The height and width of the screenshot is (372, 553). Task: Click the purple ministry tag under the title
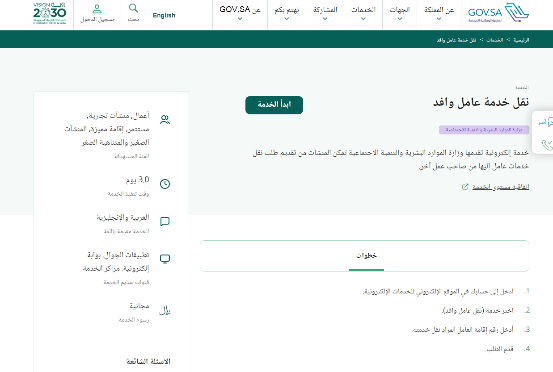pyautogui.click(x=484, y=130)
